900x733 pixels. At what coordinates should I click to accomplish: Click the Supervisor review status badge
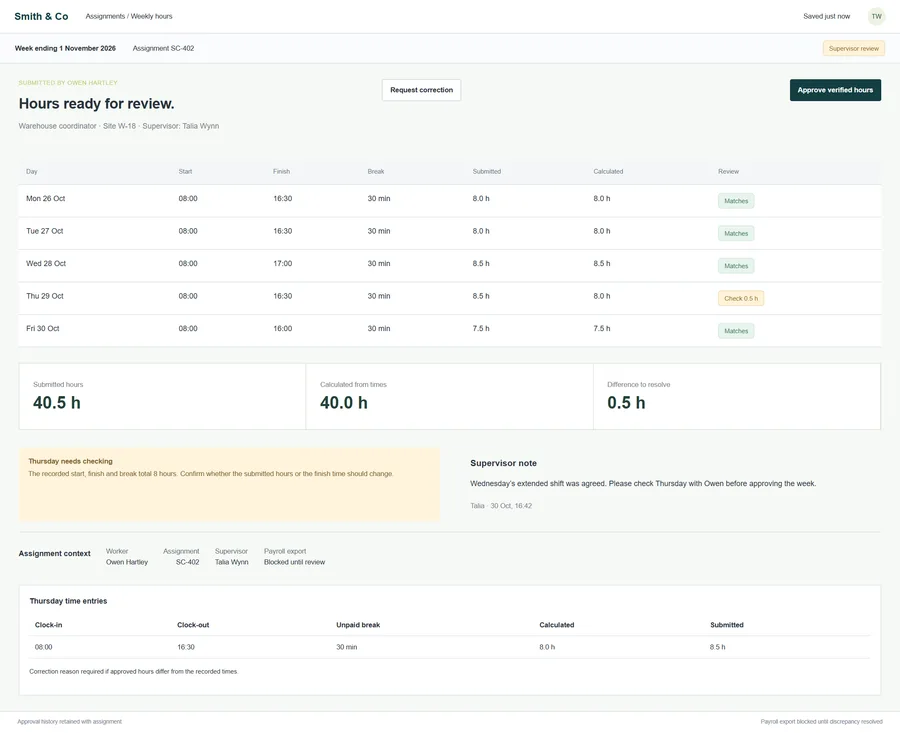854,48
